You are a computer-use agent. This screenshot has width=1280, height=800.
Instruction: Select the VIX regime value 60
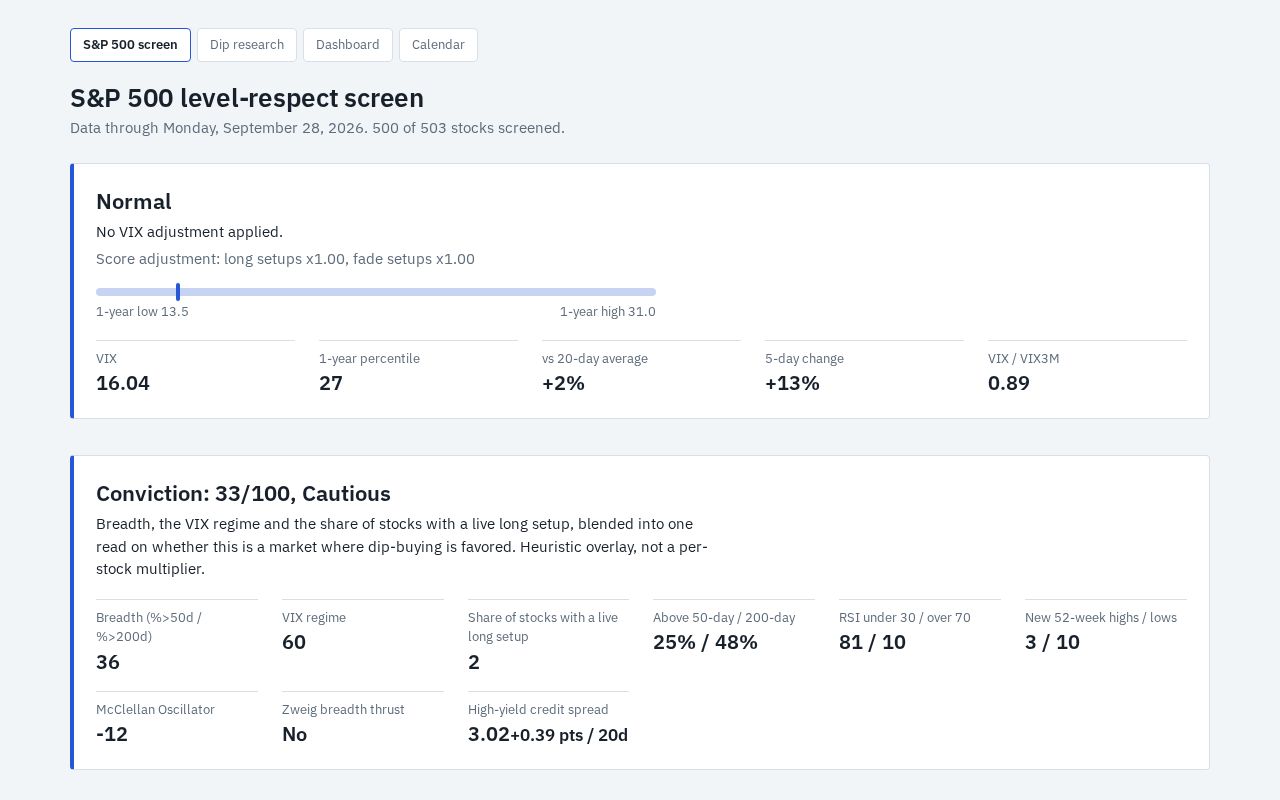click(294, 642)
